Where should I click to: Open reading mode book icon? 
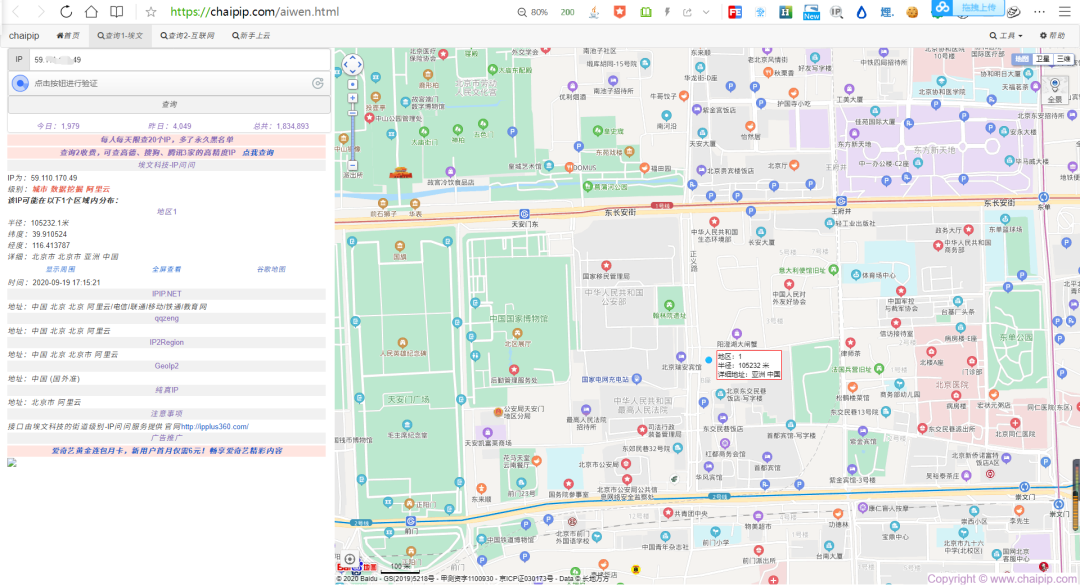117,12
